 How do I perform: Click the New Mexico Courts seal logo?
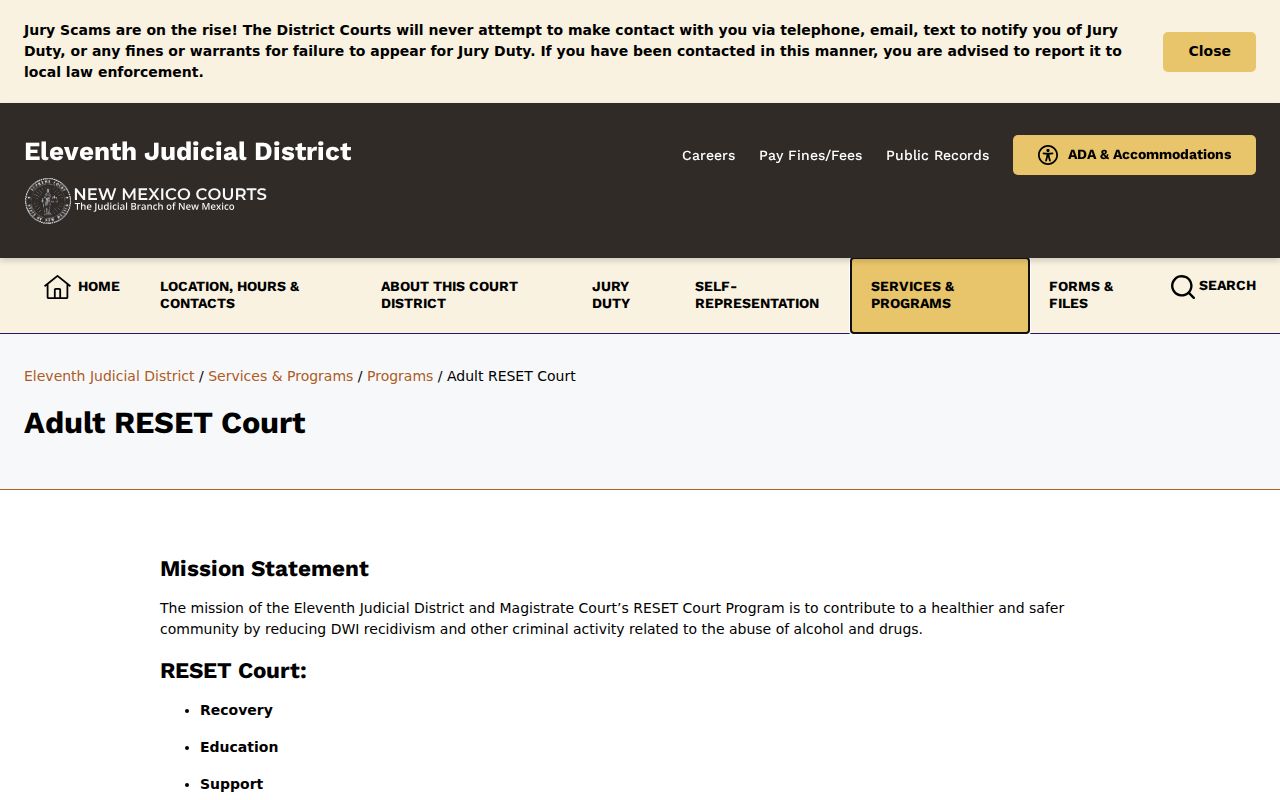(x=47, y=201)
